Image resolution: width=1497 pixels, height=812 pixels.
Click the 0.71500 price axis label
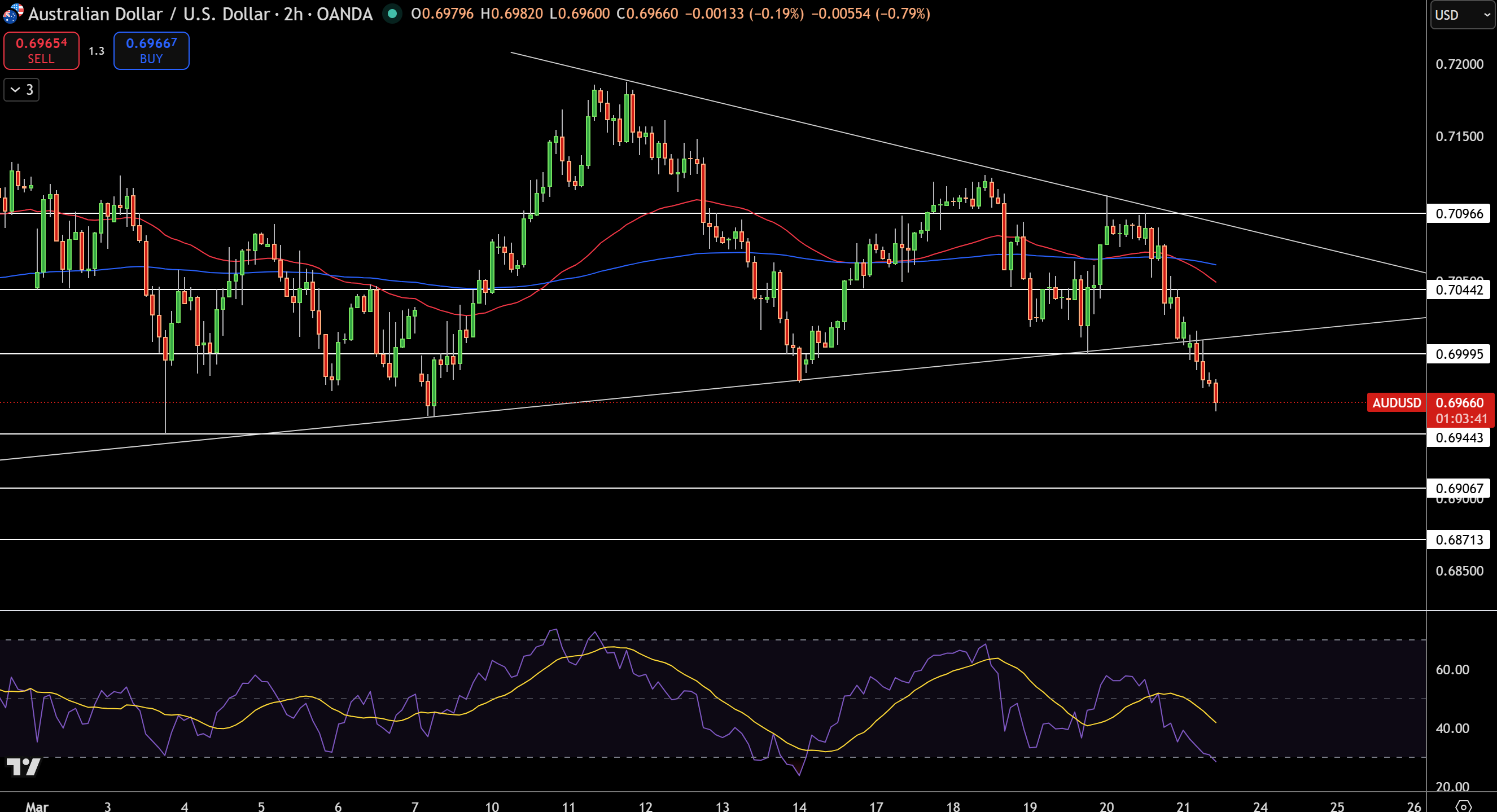(x=1459, y=137)
